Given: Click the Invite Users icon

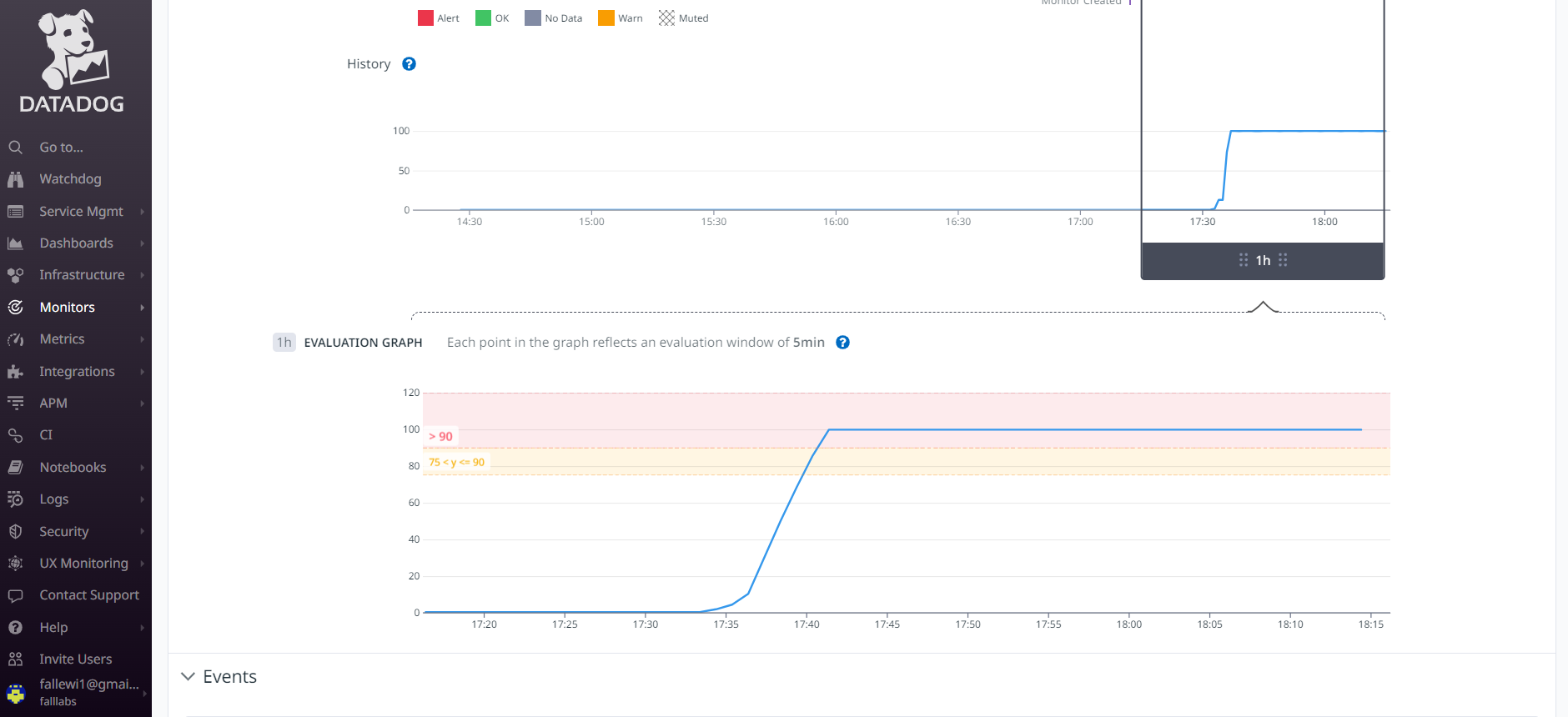Looking at the screenshot, I should 15,659.
